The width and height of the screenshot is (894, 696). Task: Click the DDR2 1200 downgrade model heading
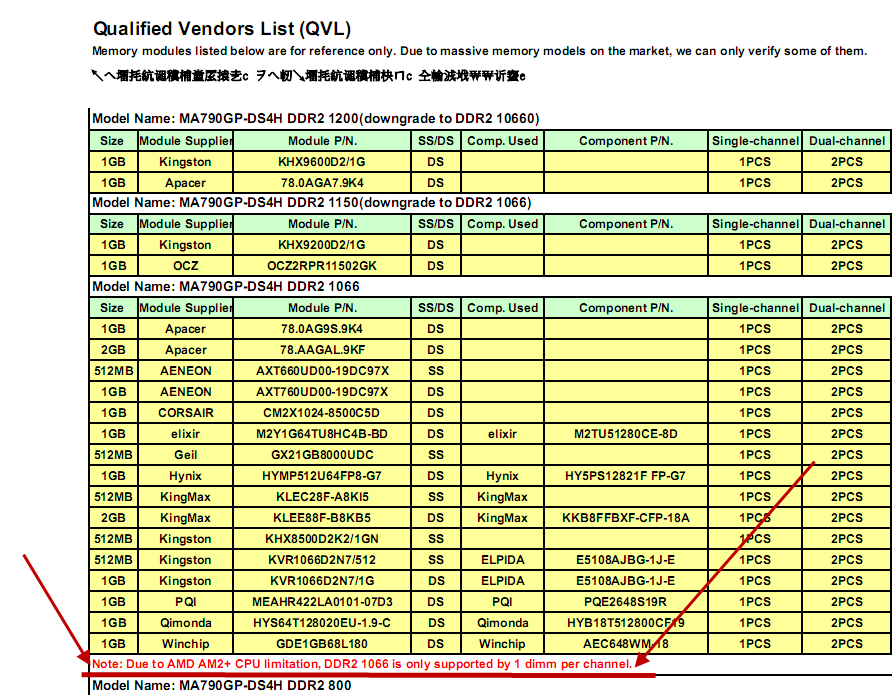point(315,119)
